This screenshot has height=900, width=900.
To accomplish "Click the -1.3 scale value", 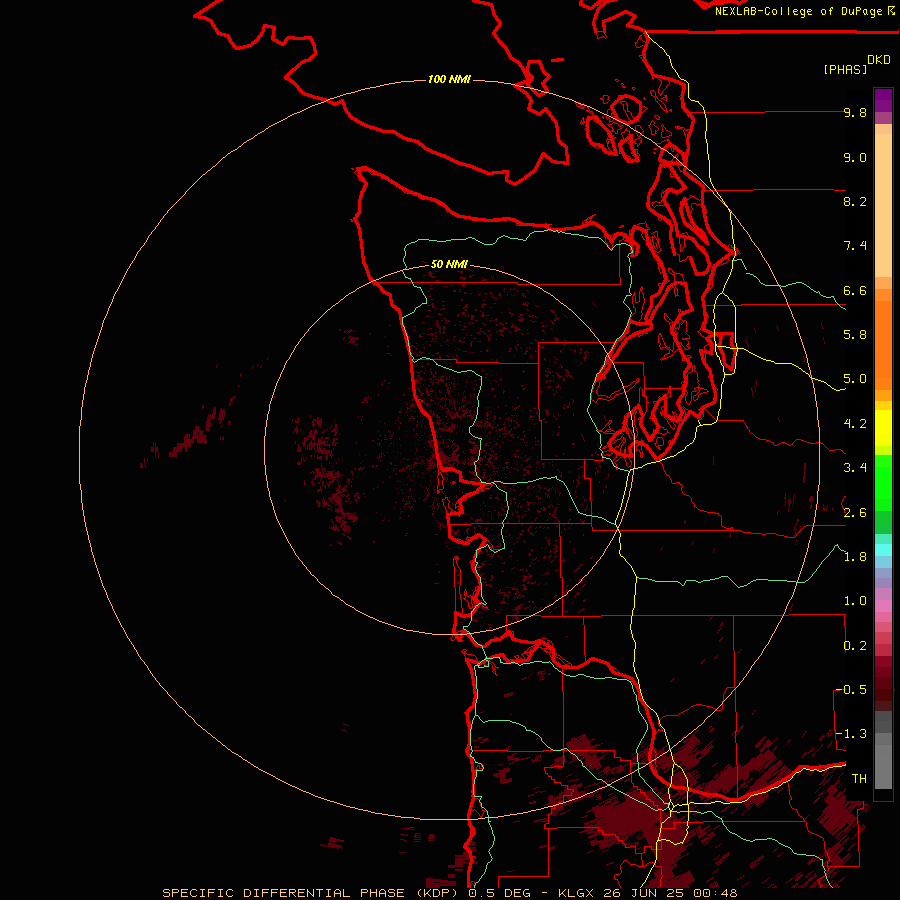I will point(851,734).
